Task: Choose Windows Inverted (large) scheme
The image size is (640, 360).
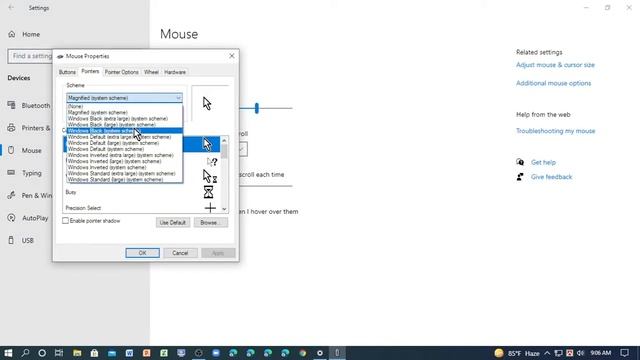Action: coord(124,162)
